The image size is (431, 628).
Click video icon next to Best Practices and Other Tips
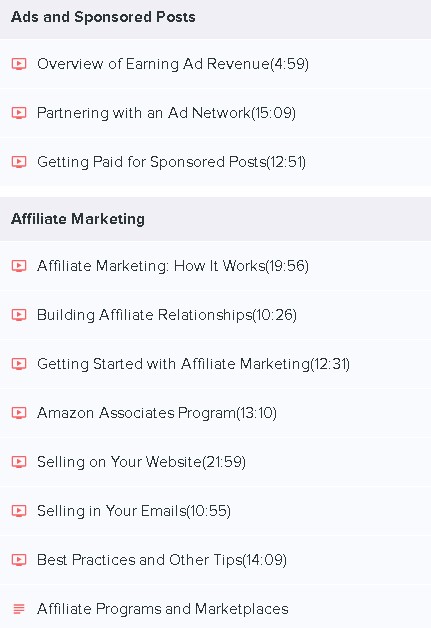tap(19, 560)
